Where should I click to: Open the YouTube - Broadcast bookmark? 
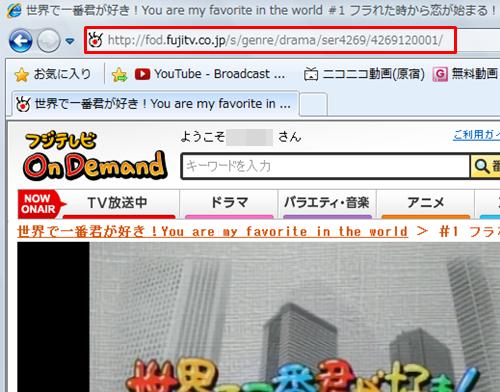click(x=210, y=74)
